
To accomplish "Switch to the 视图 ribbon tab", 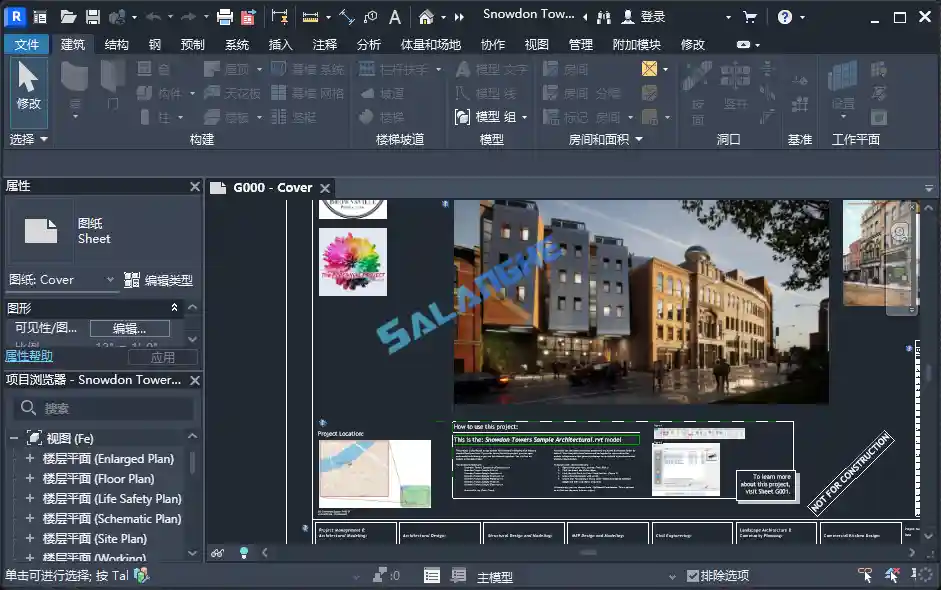I will click(537, 44).
